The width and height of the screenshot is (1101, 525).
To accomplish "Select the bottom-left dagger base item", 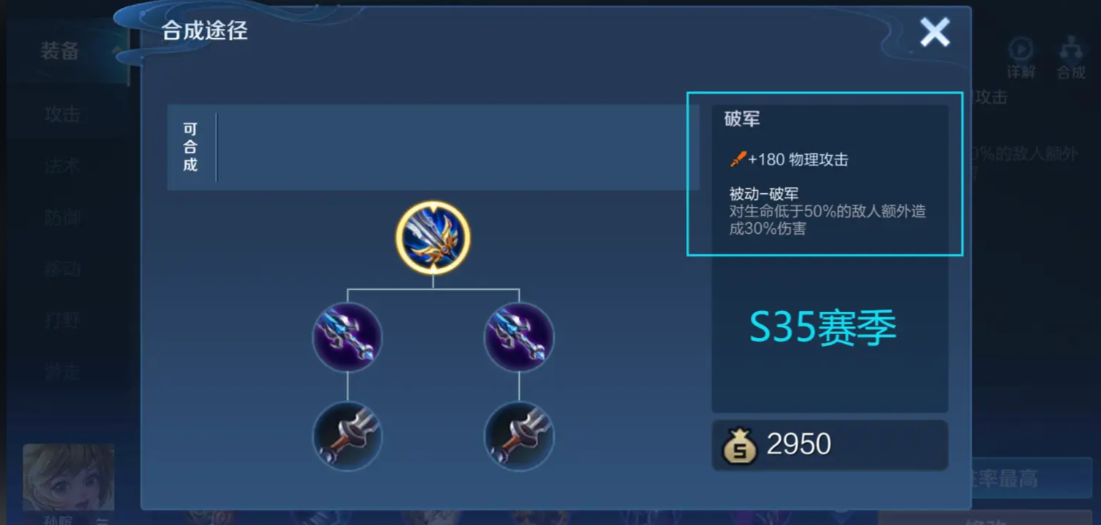I will pos(348,436).
